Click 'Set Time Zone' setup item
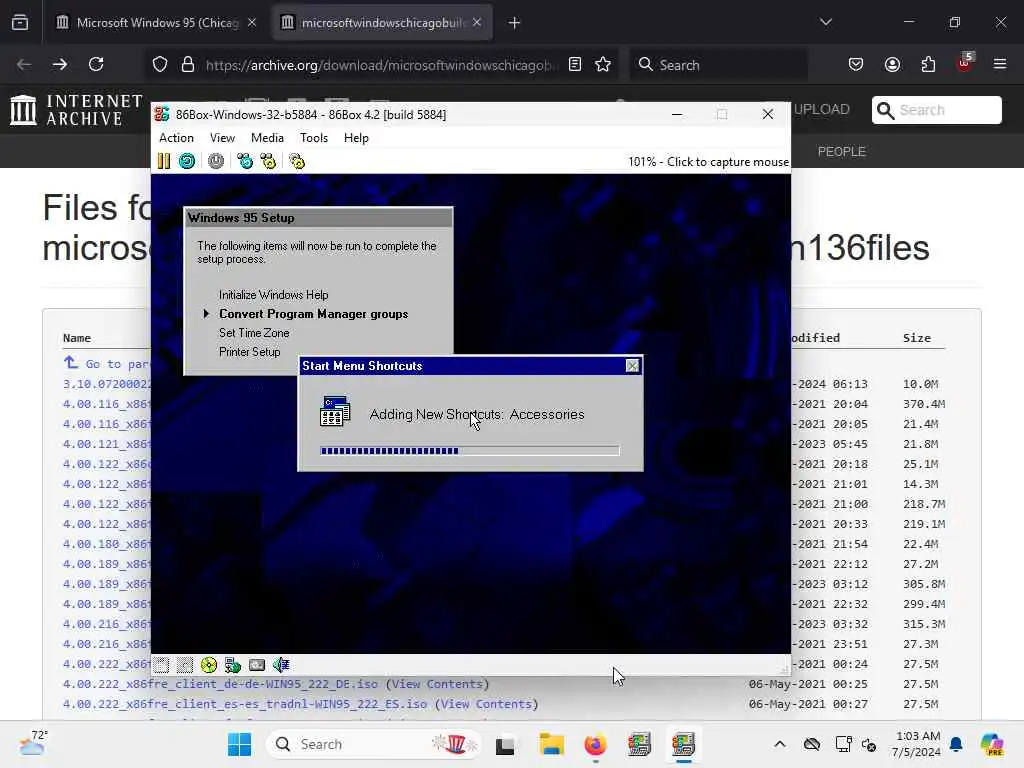 coord(254,333)
